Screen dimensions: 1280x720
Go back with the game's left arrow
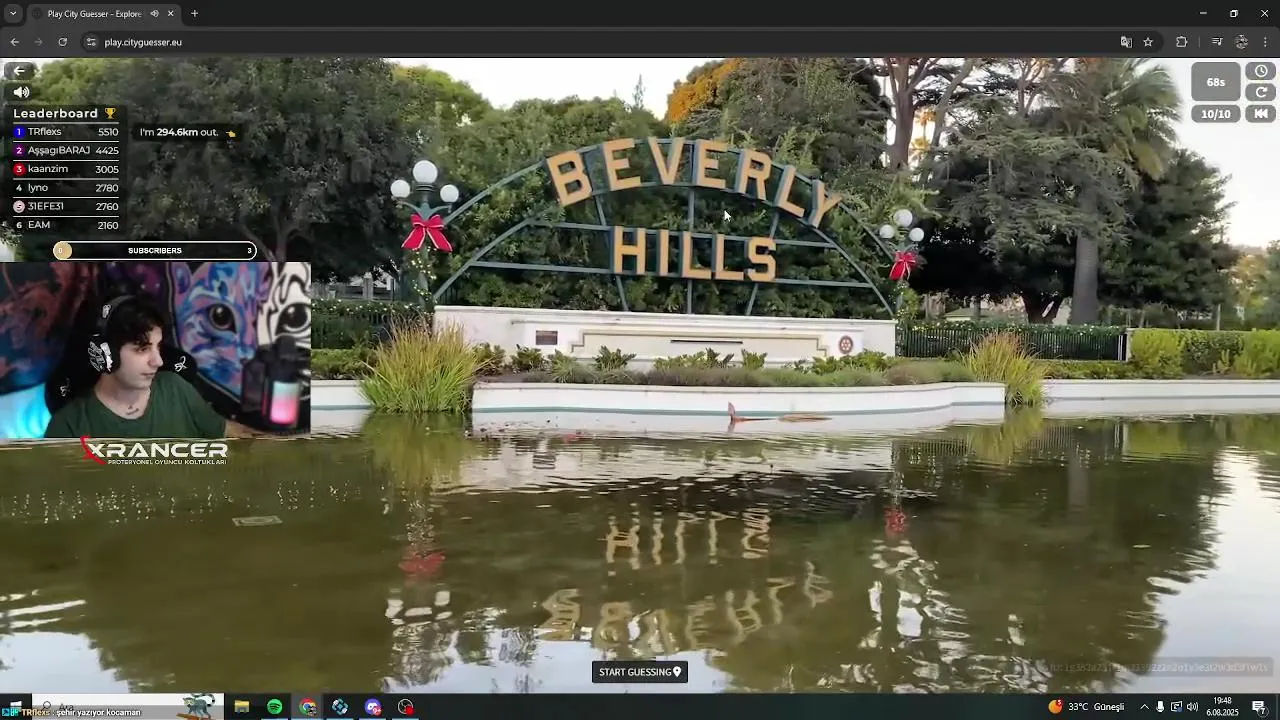[x=19, y=71]
